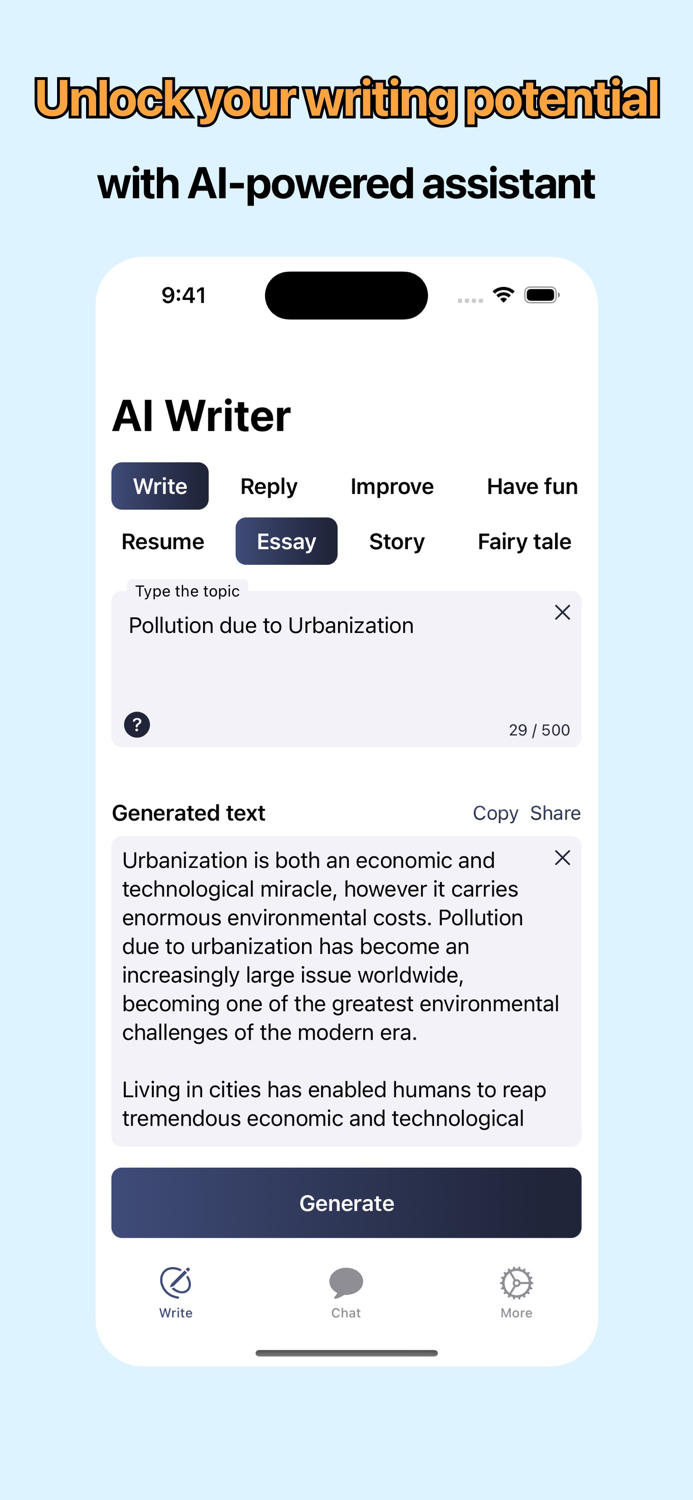This screenshot has height=1500, width=693.
Task: Open the Improve tab
Action: pos(392,486)
